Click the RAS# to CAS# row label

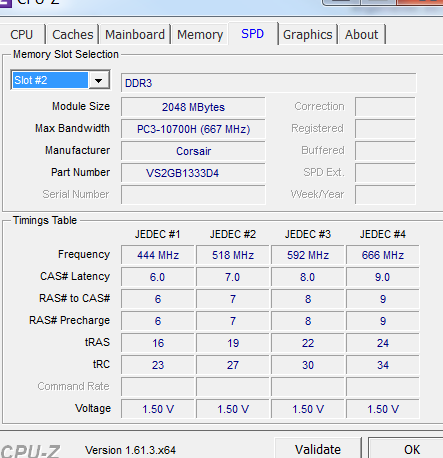(x=75, y=298)
